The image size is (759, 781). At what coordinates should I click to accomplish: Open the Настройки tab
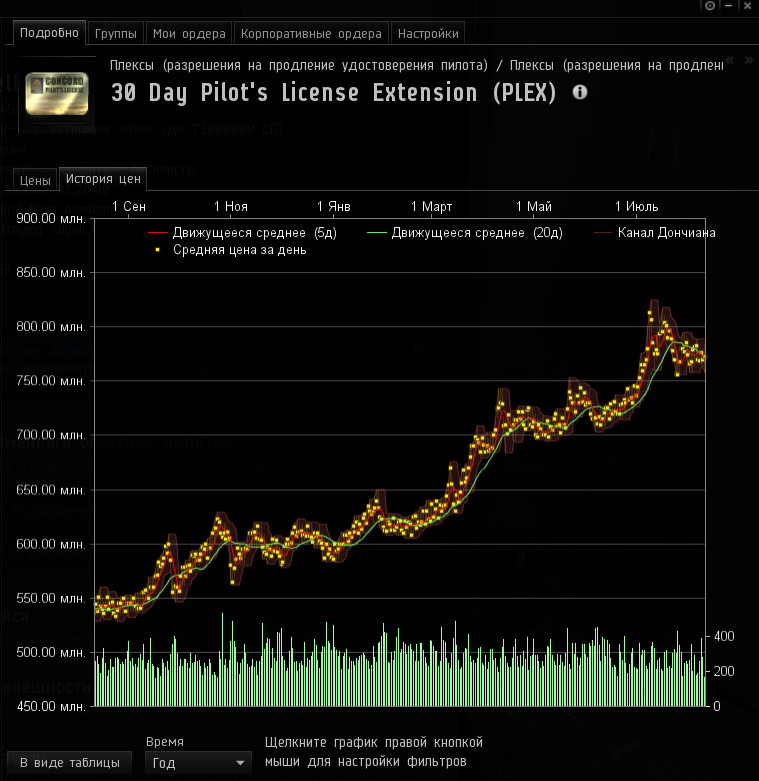(428, 34)
